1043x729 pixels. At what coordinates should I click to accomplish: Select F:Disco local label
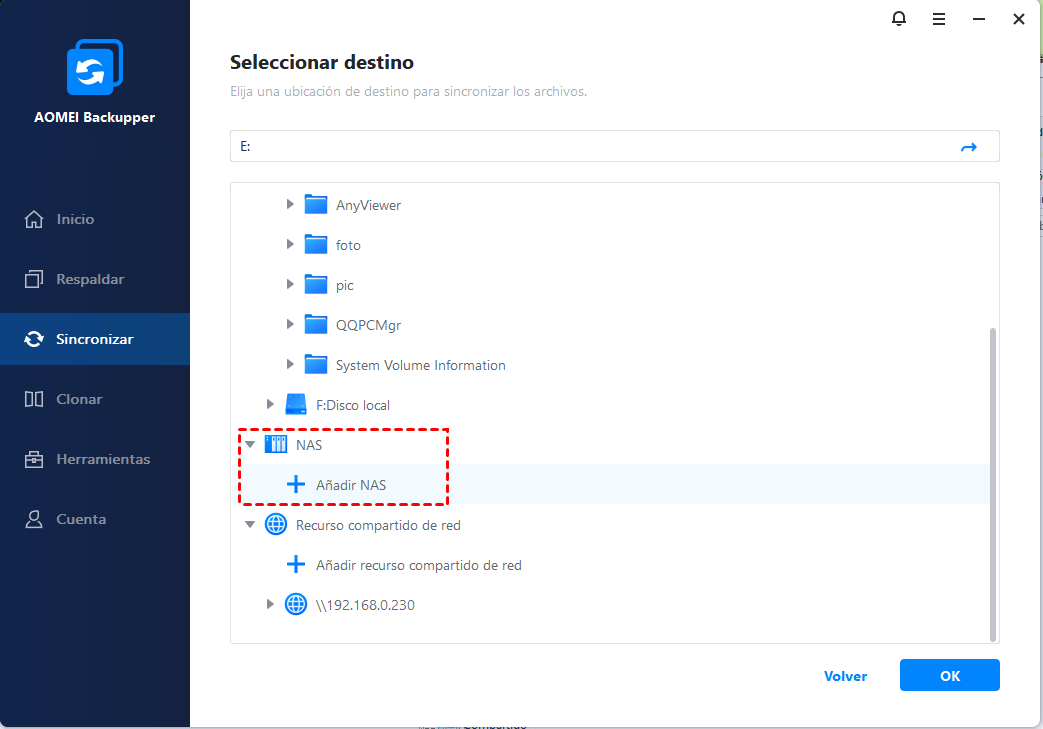click(x=353, y=405)
